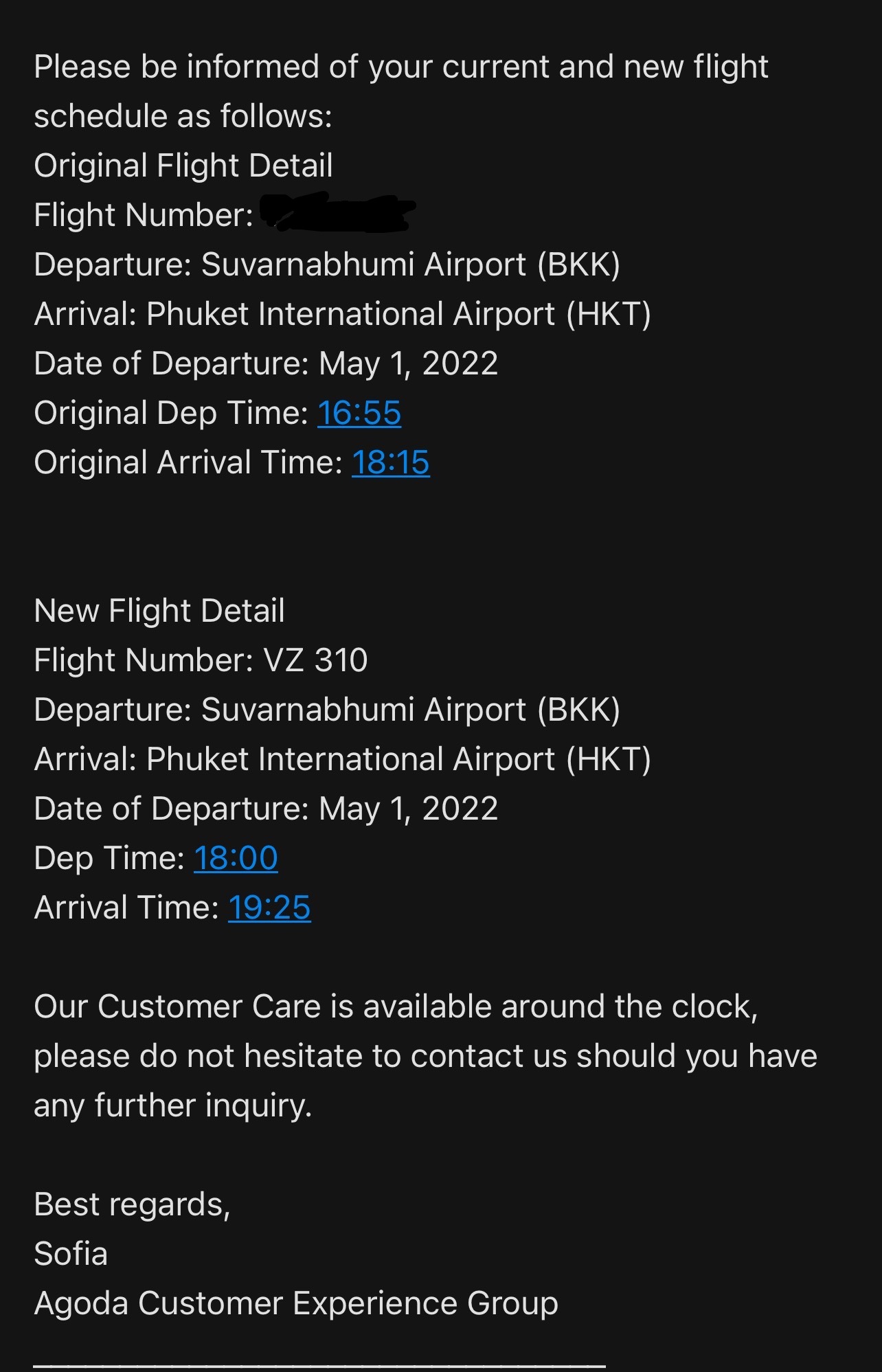This screenshot has height=1372, width=882.
Task: Tap the new flight's Suvarnabhumi Airport departure line
Action: (x=327, y=710)
